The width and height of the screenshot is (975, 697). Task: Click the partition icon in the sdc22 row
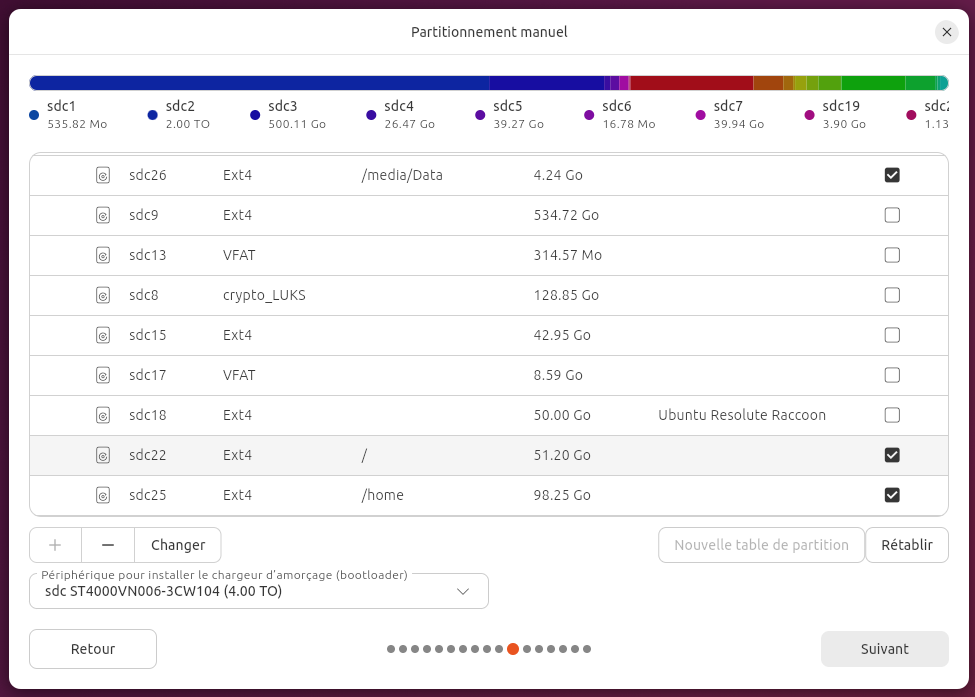point(103,455)
